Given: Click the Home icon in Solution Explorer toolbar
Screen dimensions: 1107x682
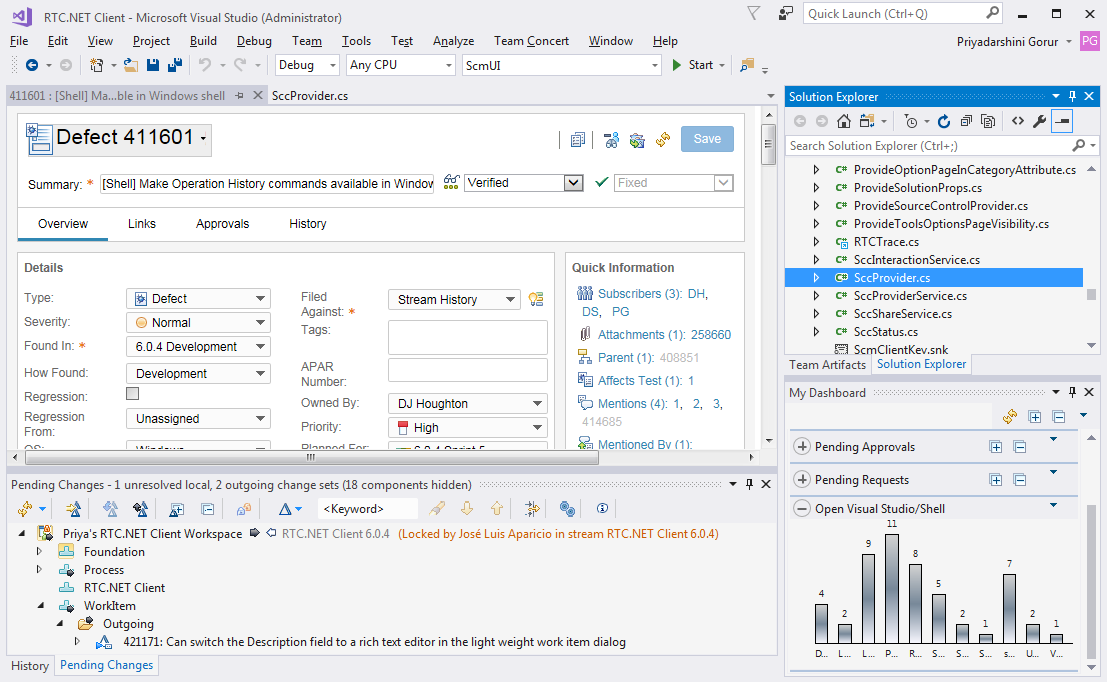Looking at the screenshot, I should [x=844, y=121].
